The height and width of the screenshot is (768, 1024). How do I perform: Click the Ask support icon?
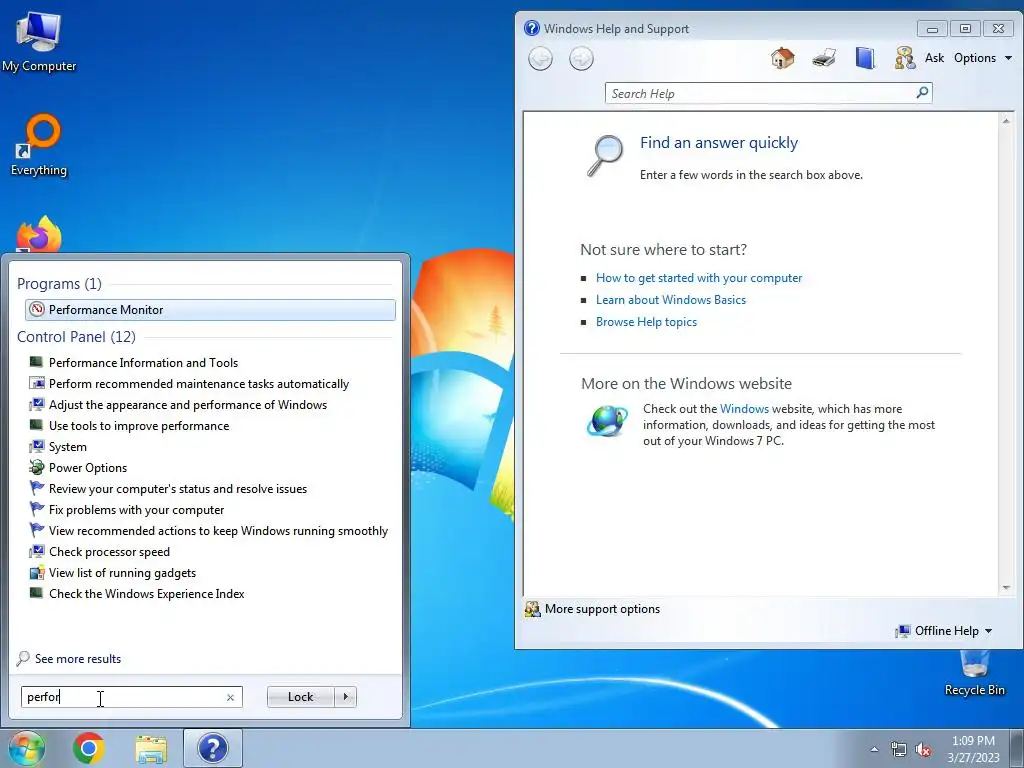click(904, 58)
